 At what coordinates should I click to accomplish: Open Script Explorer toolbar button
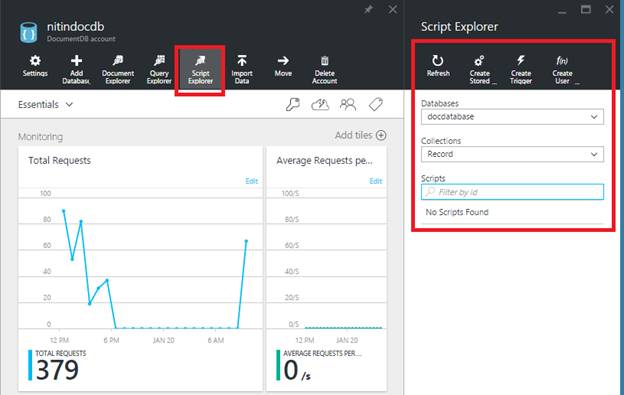coord(200,70)
